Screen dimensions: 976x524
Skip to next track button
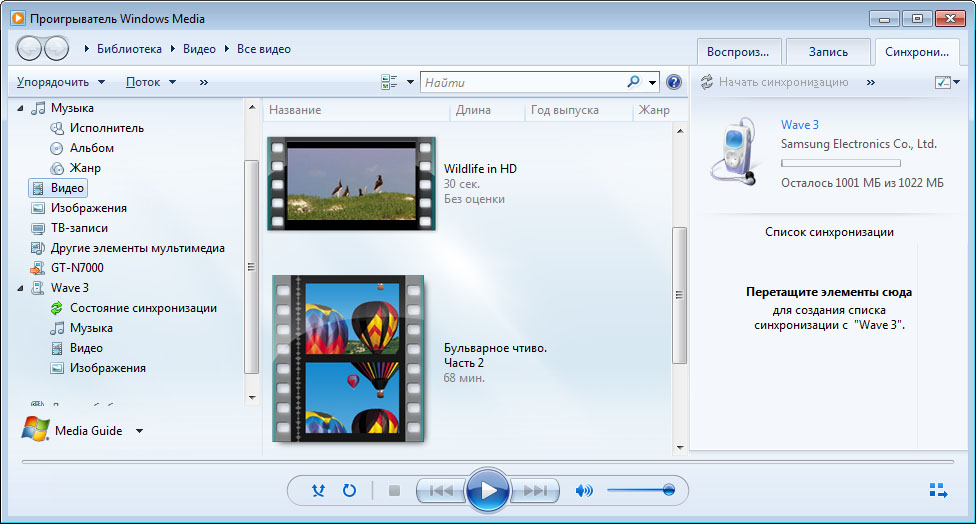point(535,491)
